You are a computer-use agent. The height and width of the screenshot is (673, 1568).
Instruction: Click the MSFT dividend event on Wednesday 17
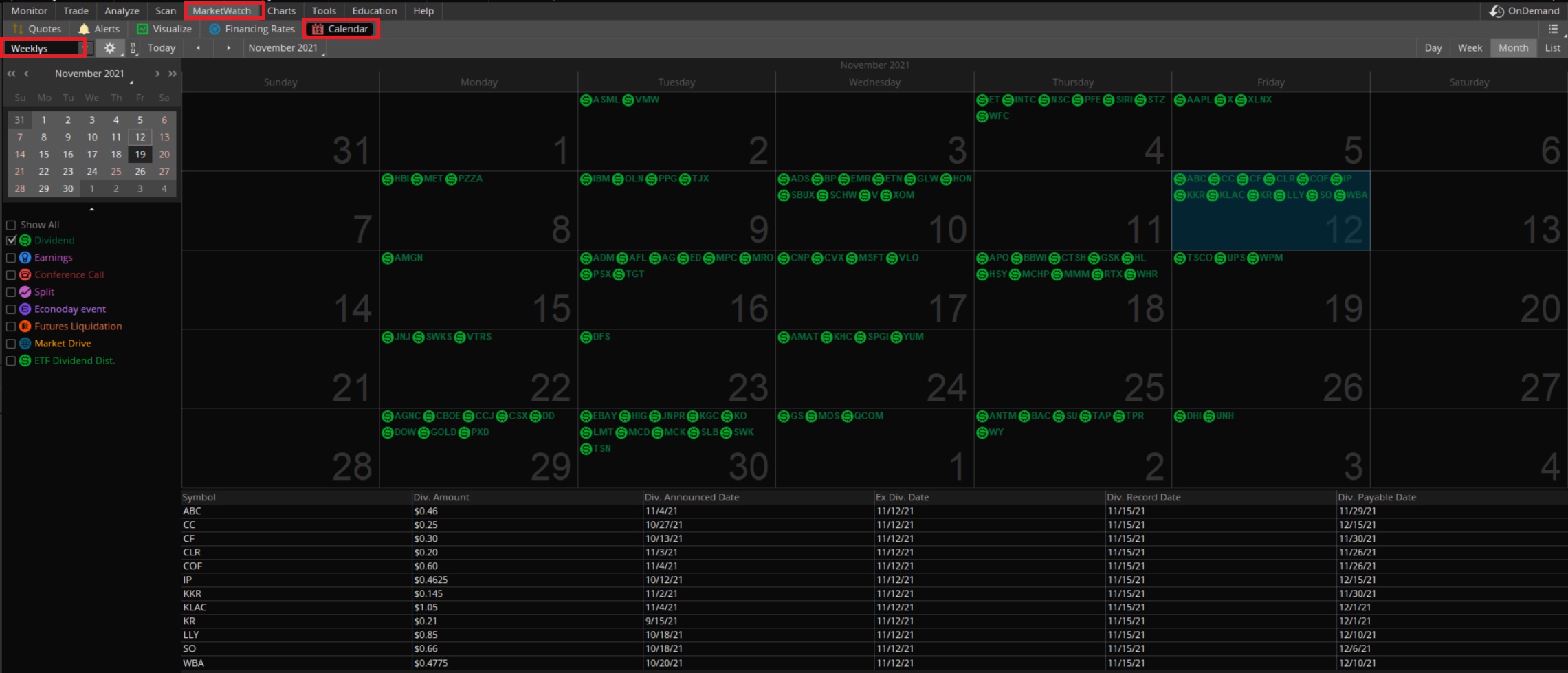pyautogui.click(x=865, y=258)
